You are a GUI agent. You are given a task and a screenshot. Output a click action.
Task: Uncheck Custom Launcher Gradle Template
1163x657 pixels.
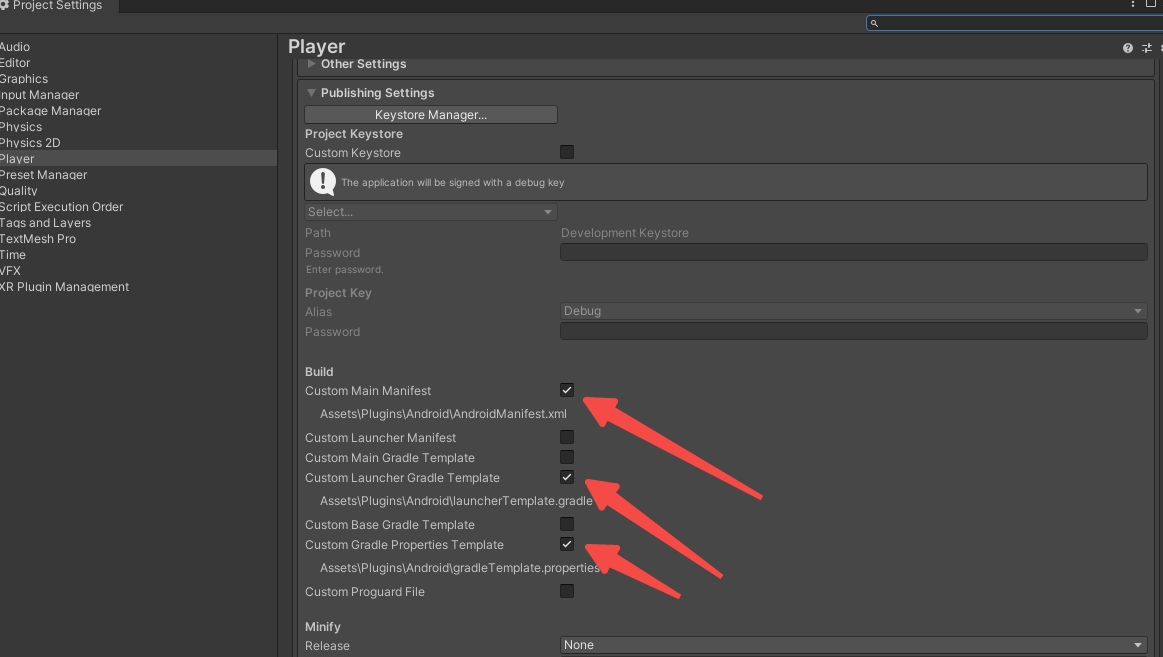click(x=567, y=477)
